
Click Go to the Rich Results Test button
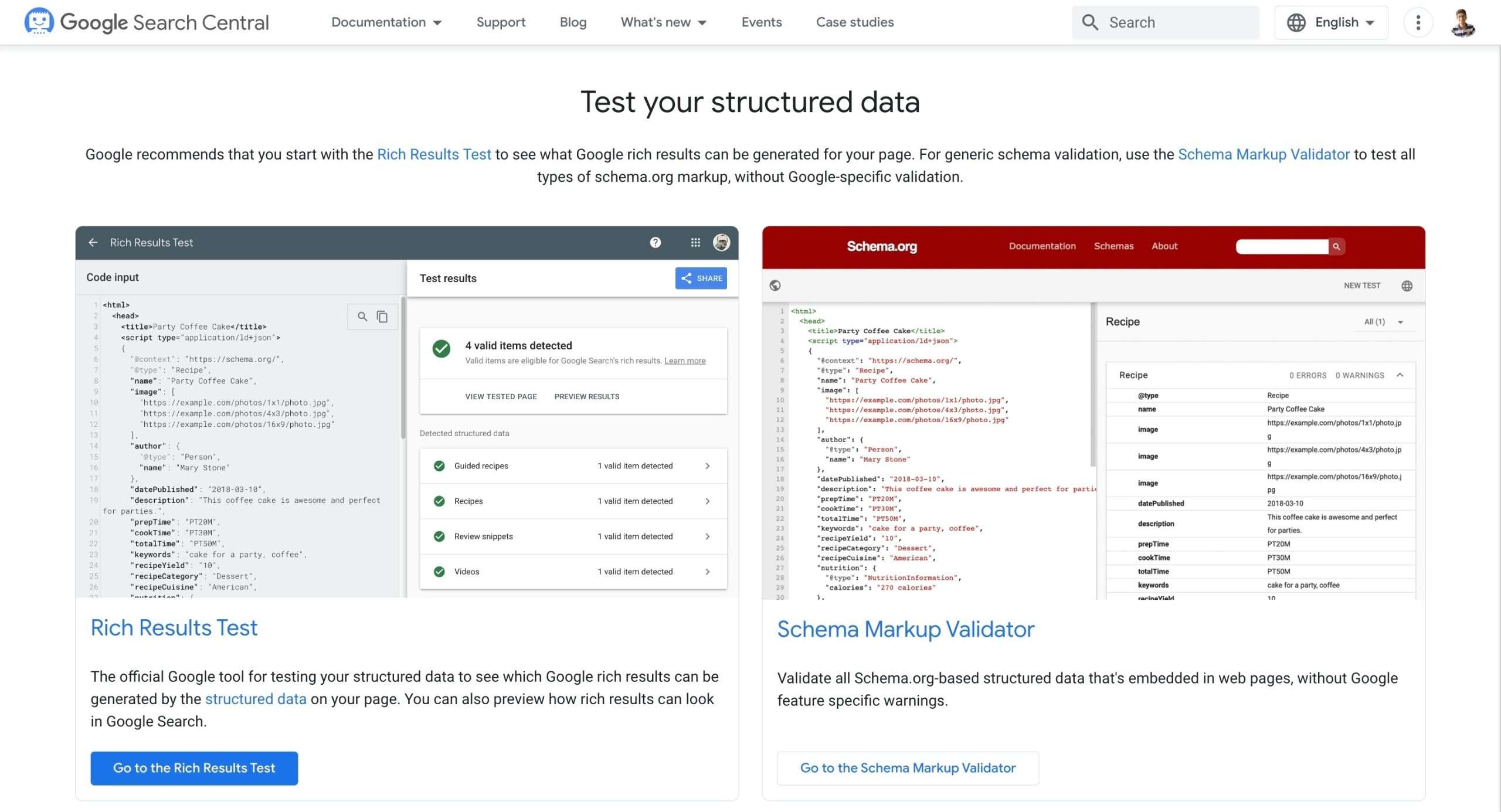click(x=194, y=768)
